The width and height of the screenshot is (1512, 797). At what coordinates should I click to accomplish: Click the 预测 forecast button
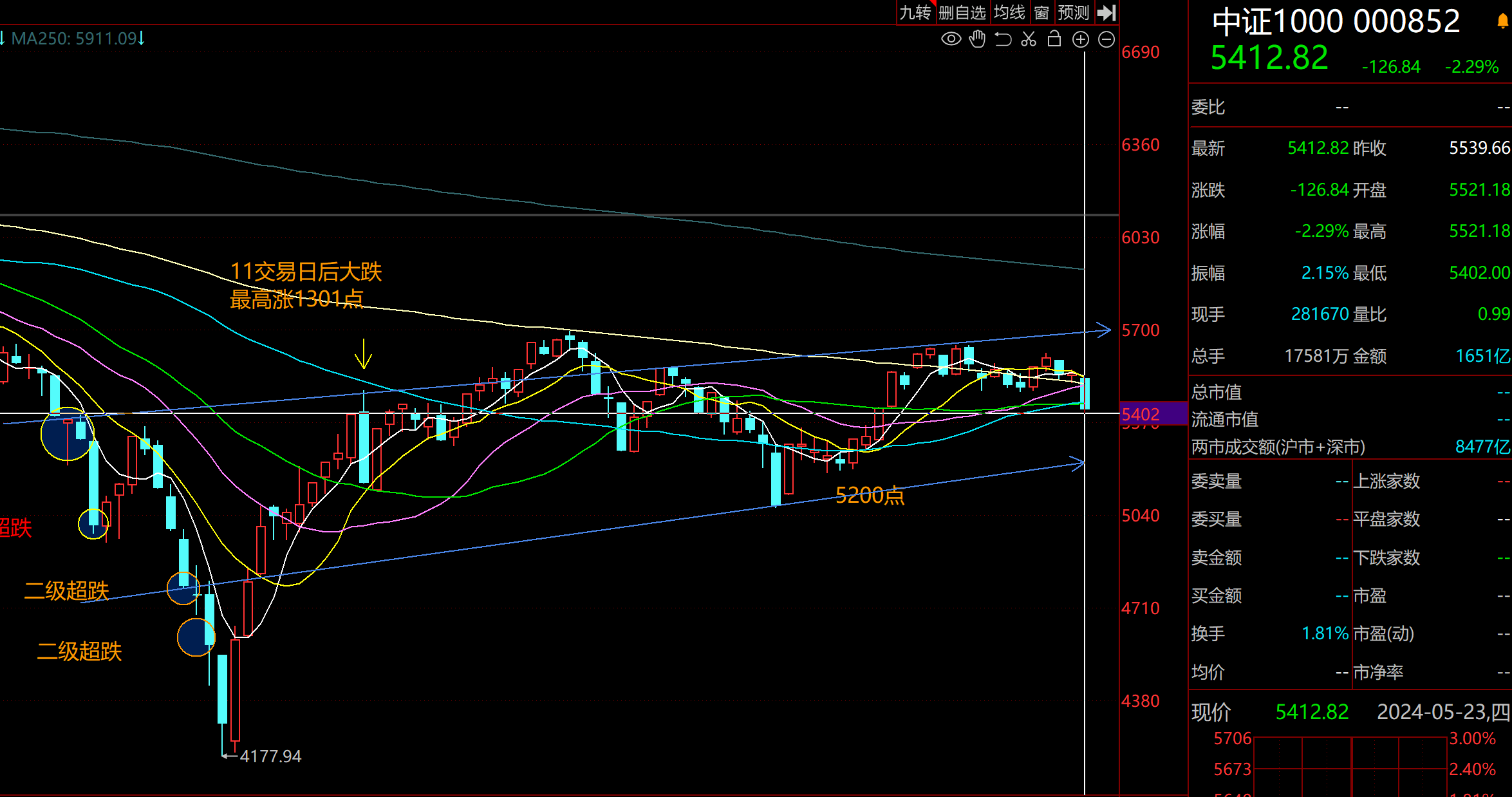click(1073, 12)
